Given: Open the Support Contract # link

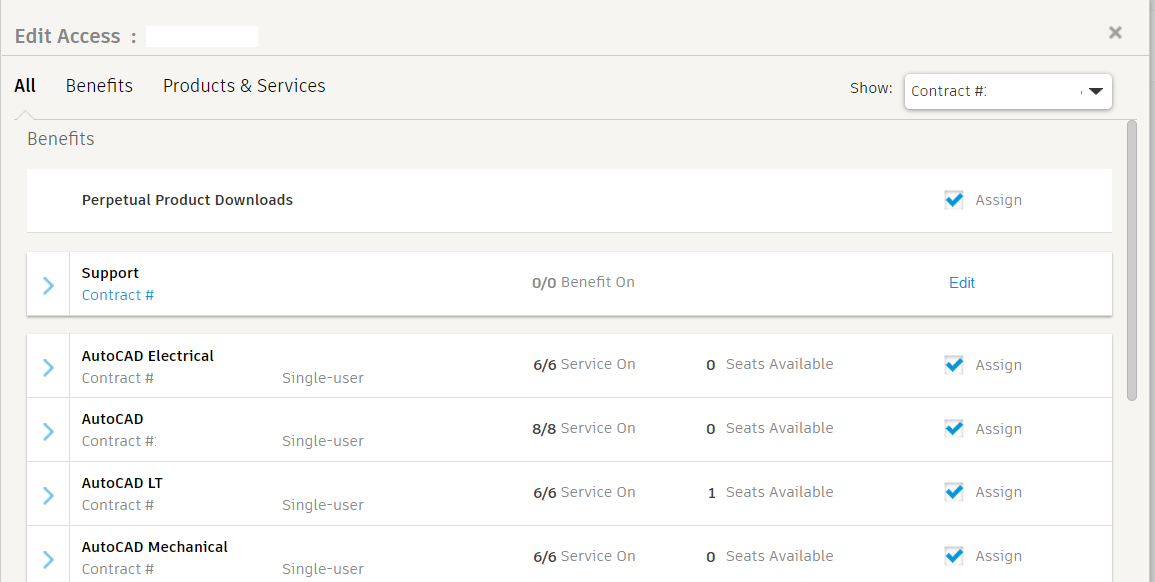Looking at the screenshot, I should click(118, 295).
